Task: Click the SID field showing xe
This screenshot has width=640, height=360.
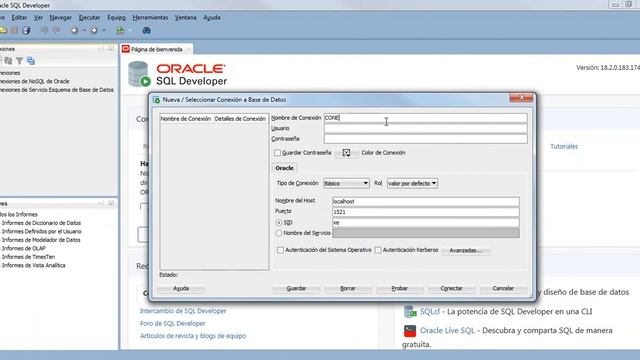Action: click(x=426, y=223)
